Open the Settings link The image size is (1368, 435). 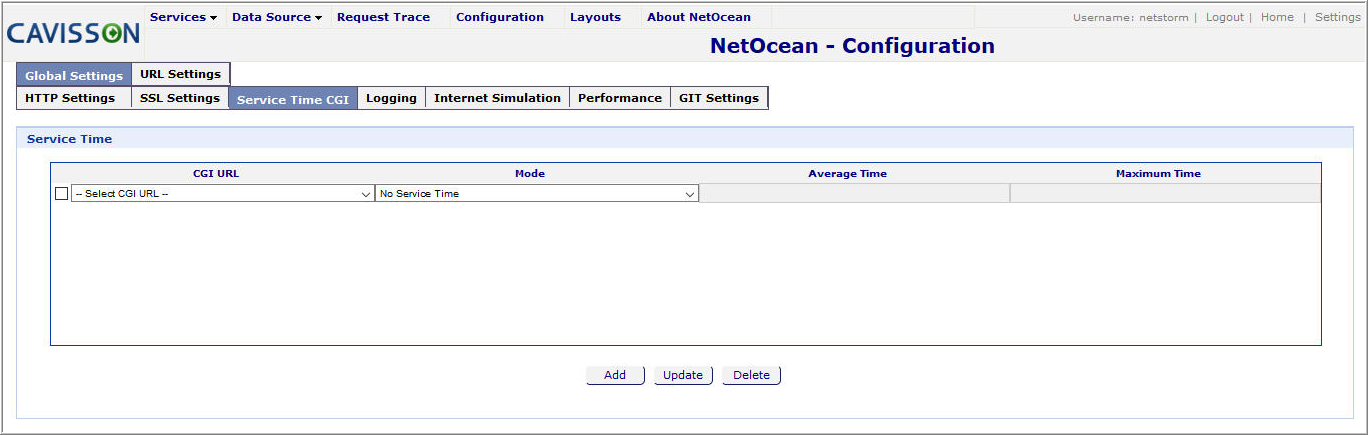[x=1337, y=17]
